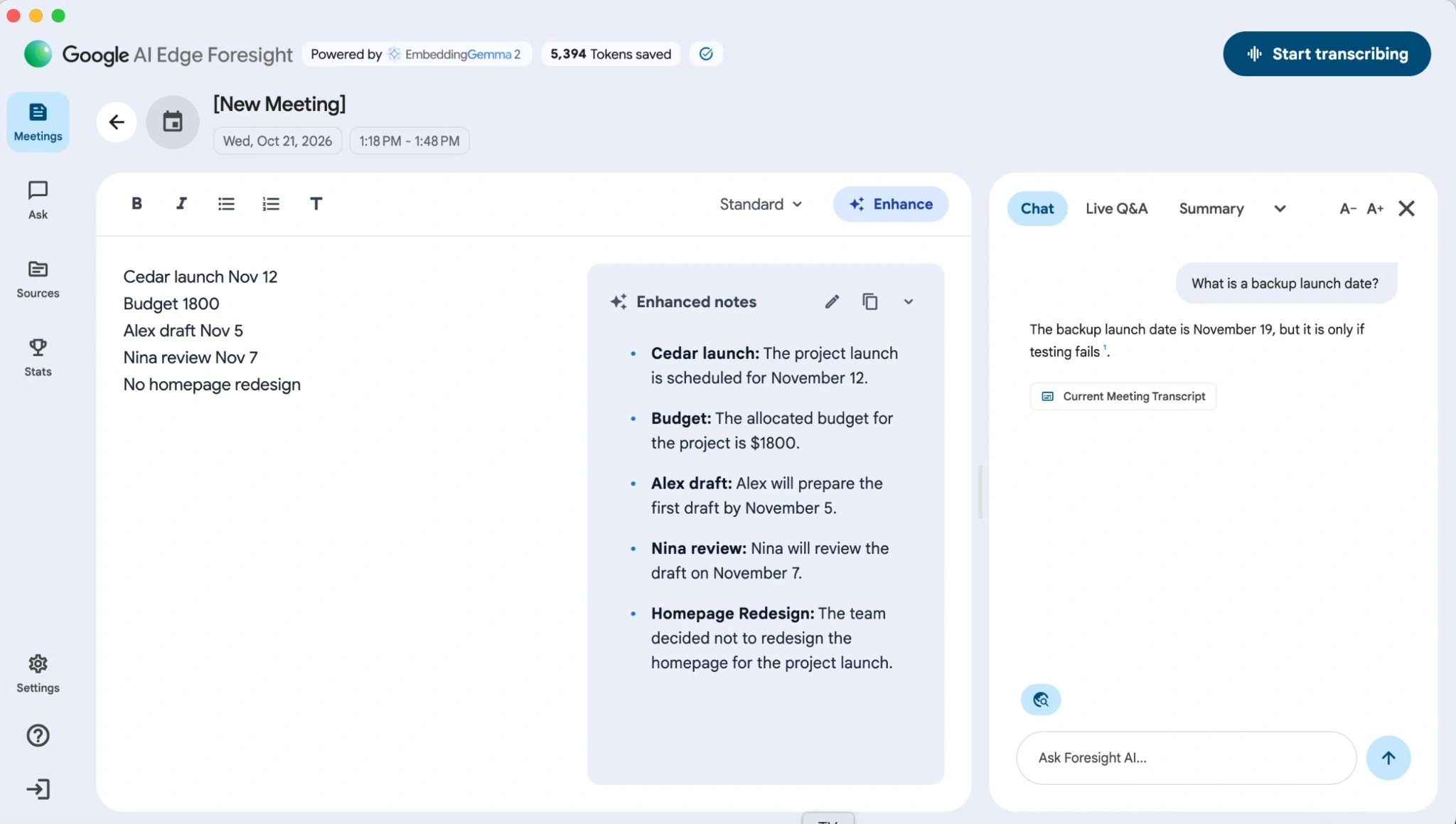This screenshot has height=824, width=1456.
Task: Switch to the Chat tab
Action: tap(1037, 208)
